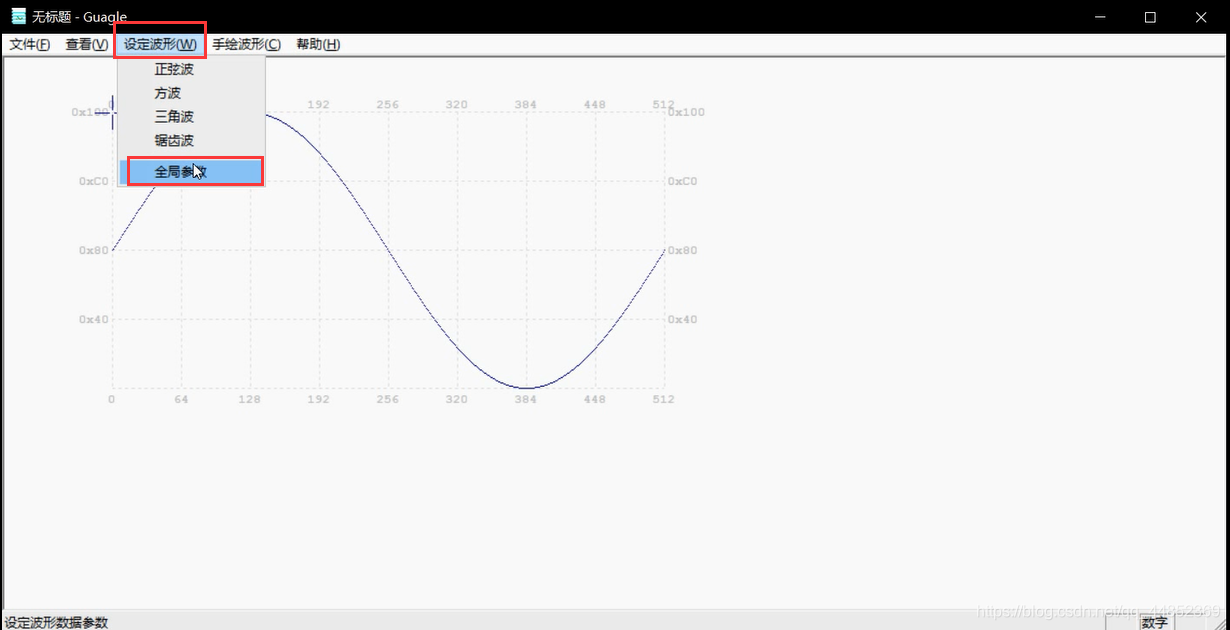This screenshot has width=1230, height=630.
Task: Click the right axis label 0x80
Action: click(x=683, y=250)
